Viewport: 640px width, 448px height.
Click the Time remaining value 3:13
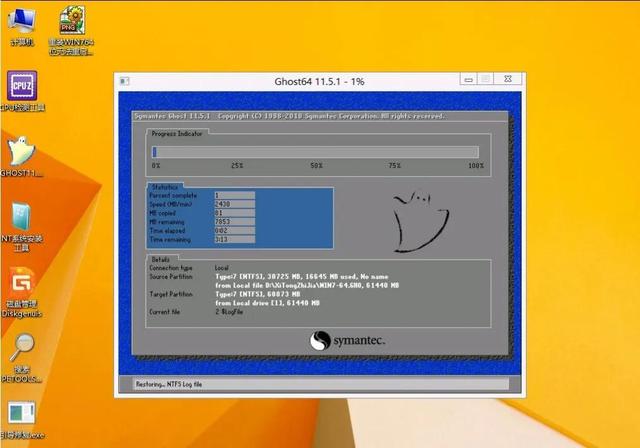(x=235, y=240)
